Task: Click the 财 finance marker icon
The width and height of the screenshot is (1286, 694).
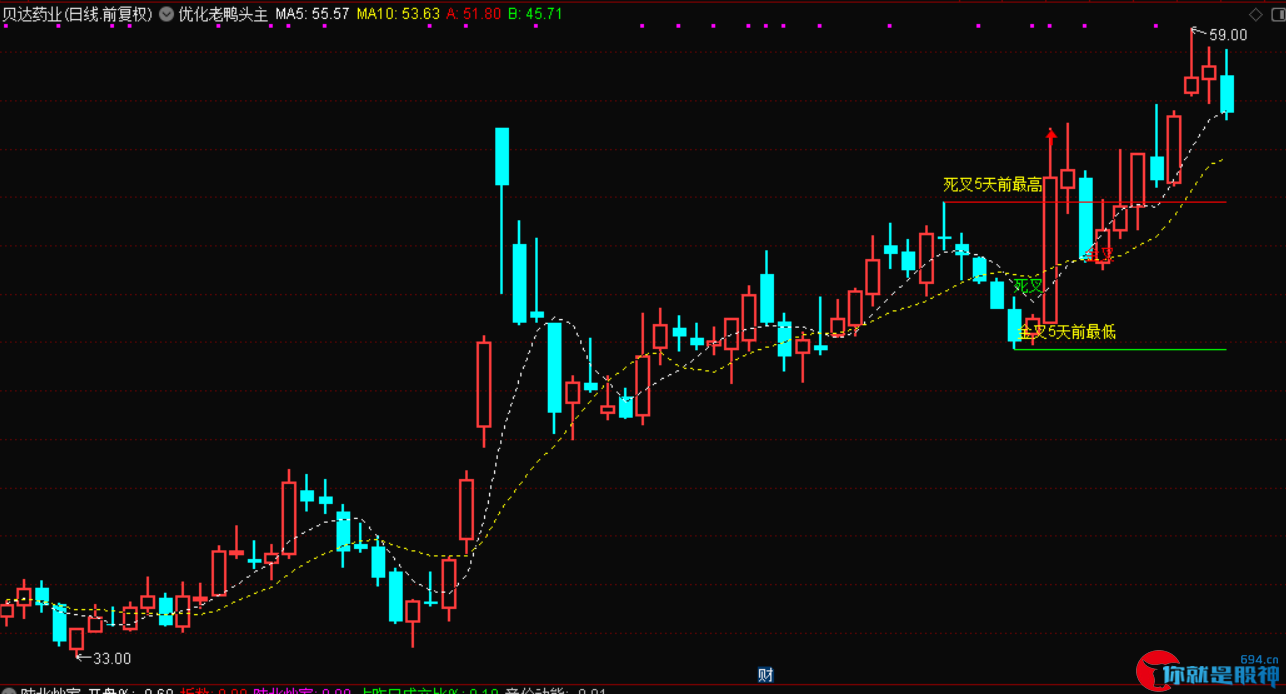Action: click(x=765, y=676)
